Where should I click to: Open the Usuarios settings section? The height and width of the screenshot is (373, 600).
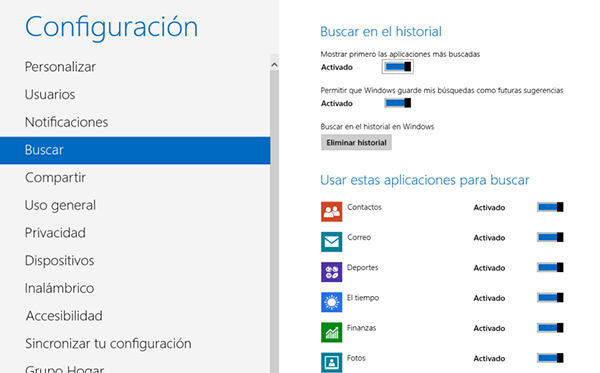click(135, 94)
